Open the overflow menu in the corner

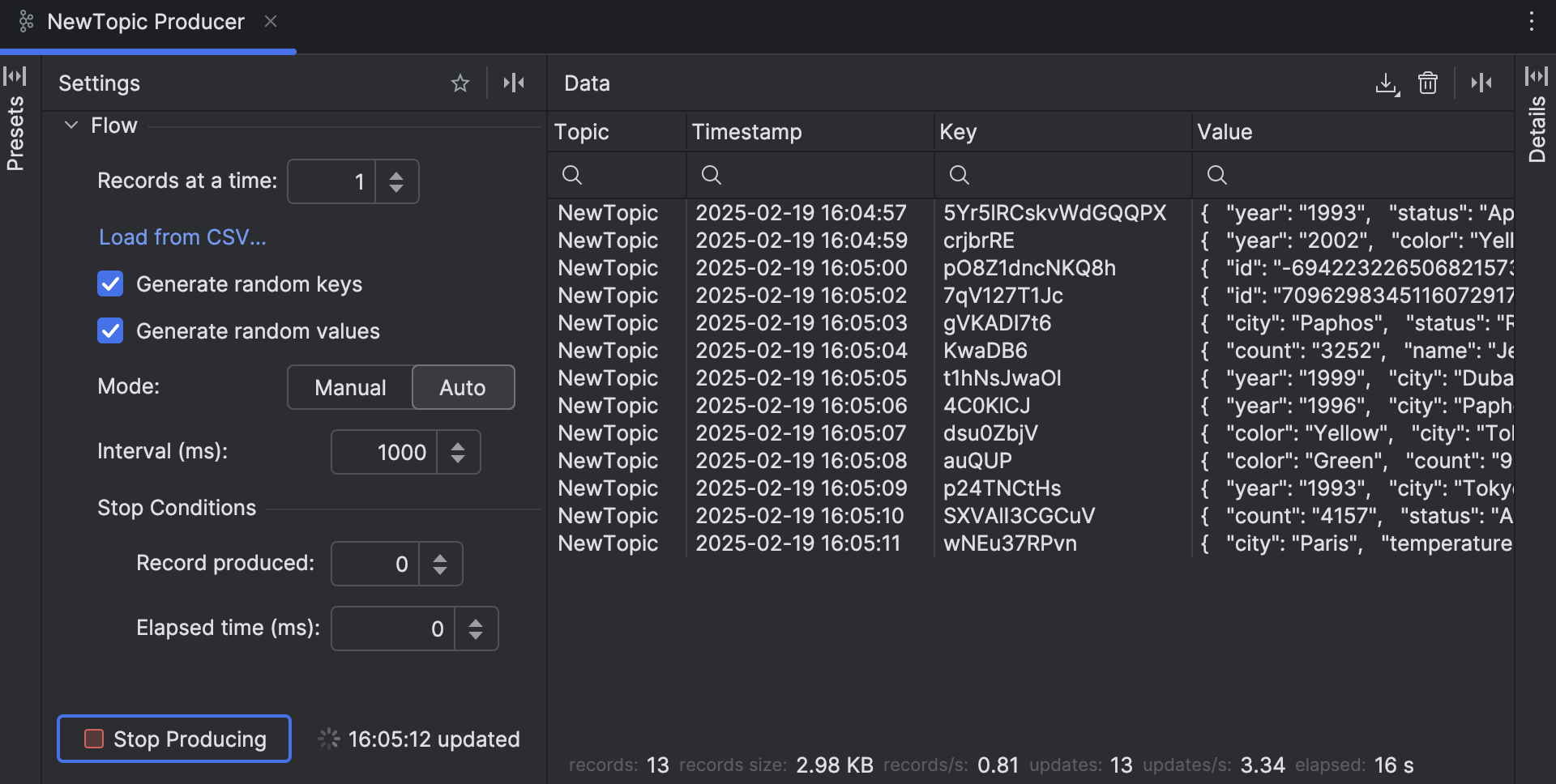[1532, 21]
